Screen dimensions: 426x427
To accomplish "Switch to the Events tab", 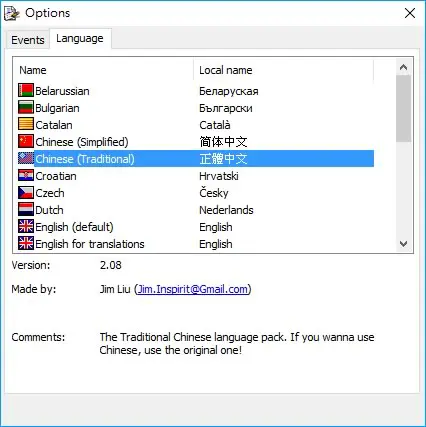I will [x=28, y=40].
